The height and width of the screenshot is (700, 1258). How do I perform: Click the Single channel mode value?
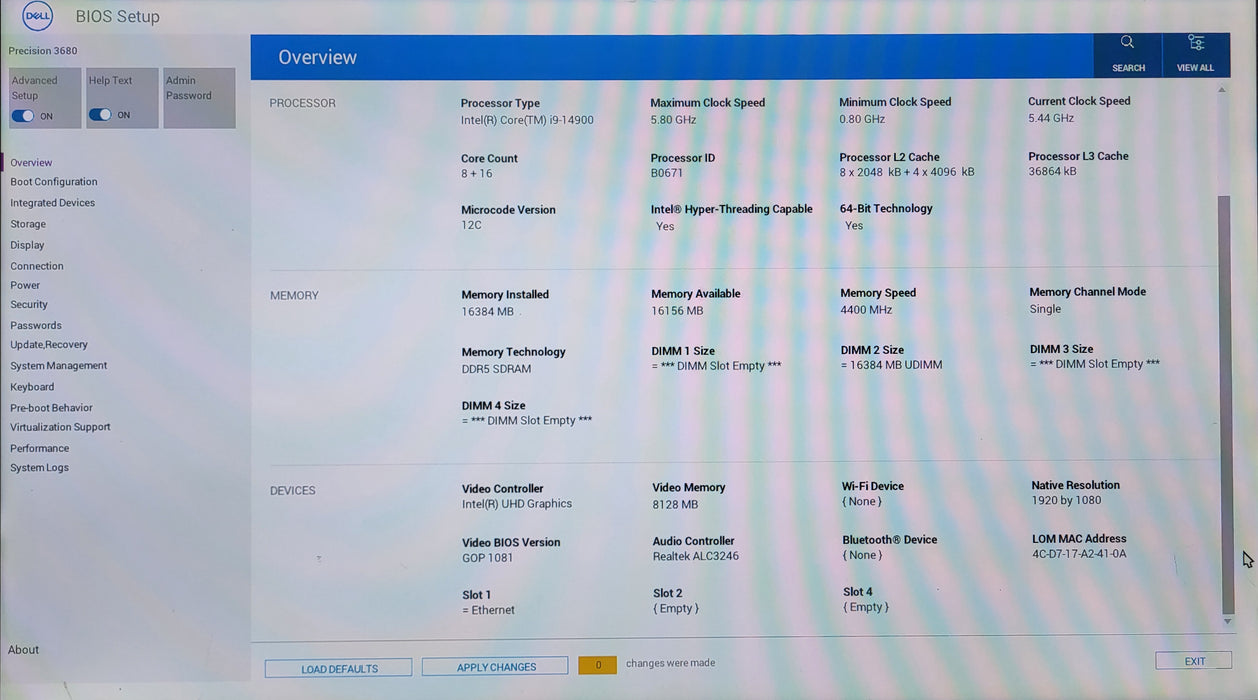click(x=1045, y=309)
